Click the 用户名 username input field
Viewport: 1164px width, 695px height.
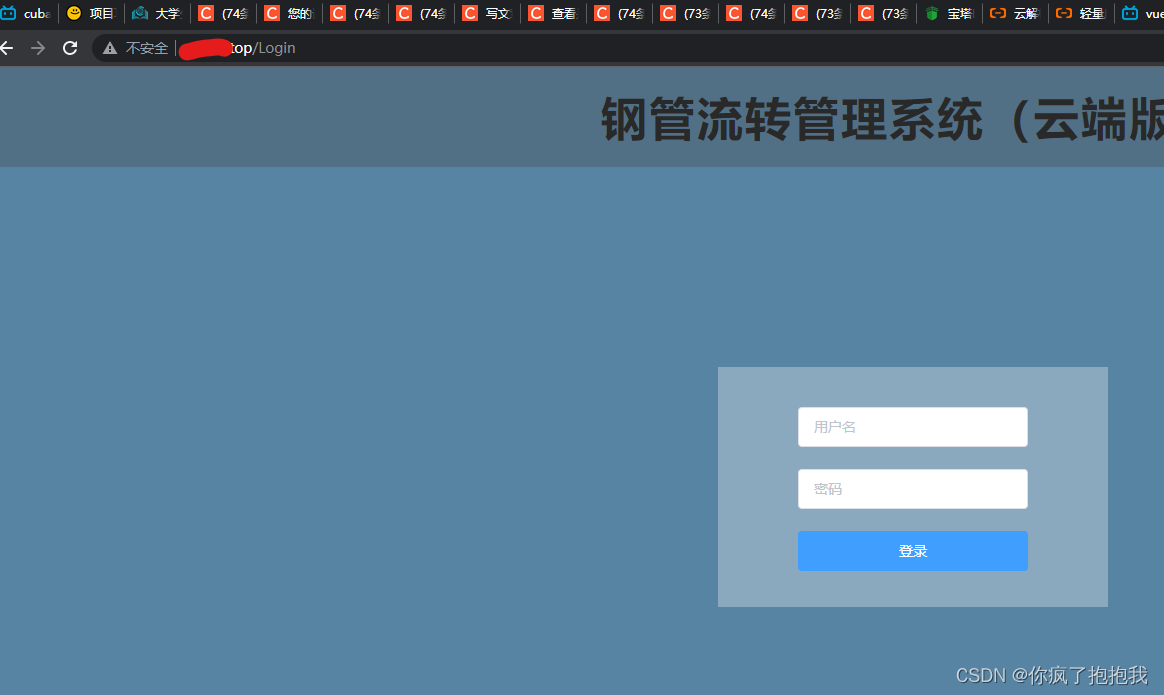(x=912, y=427)
